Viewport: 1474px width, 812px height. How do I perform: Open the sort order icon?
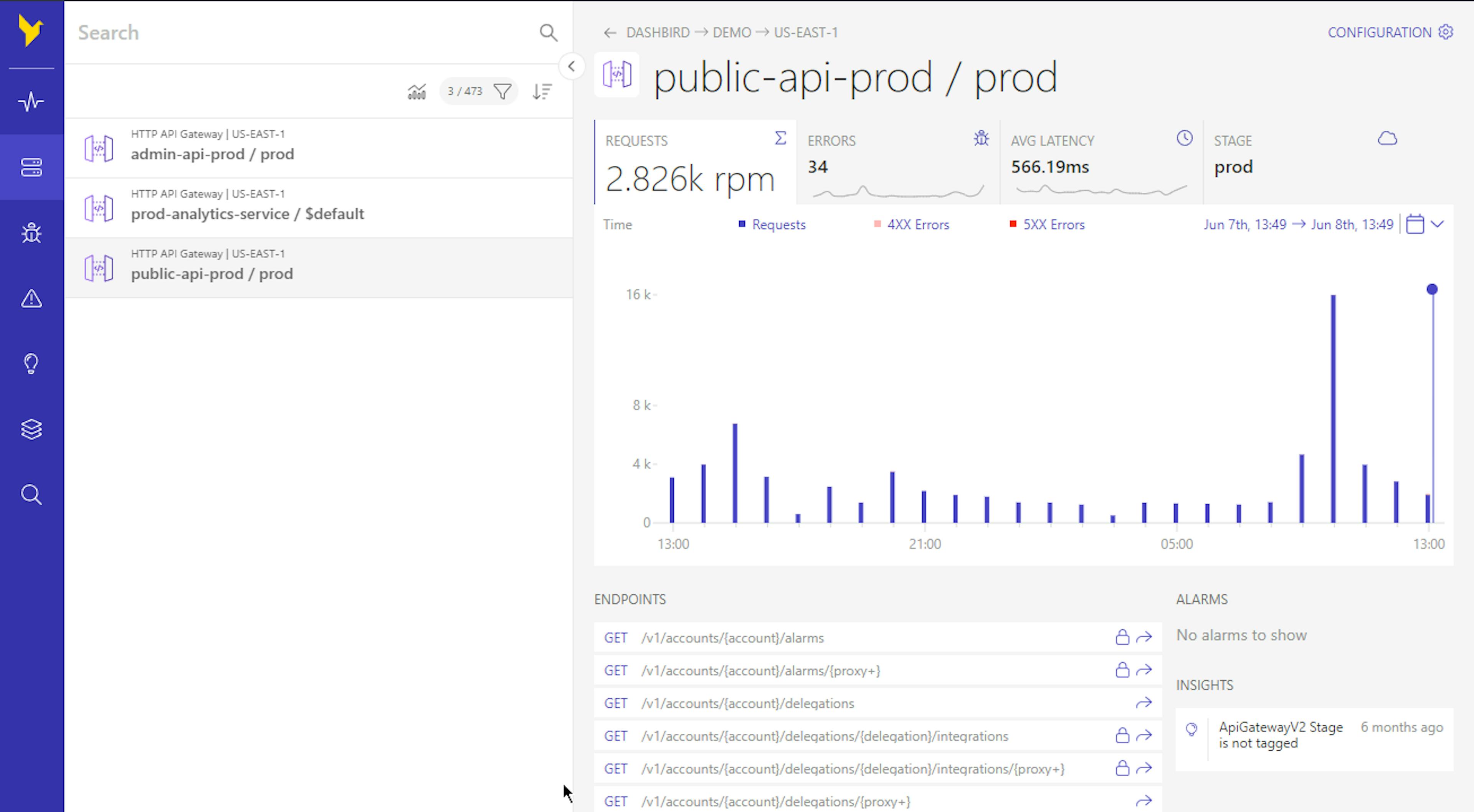point(542,92)
